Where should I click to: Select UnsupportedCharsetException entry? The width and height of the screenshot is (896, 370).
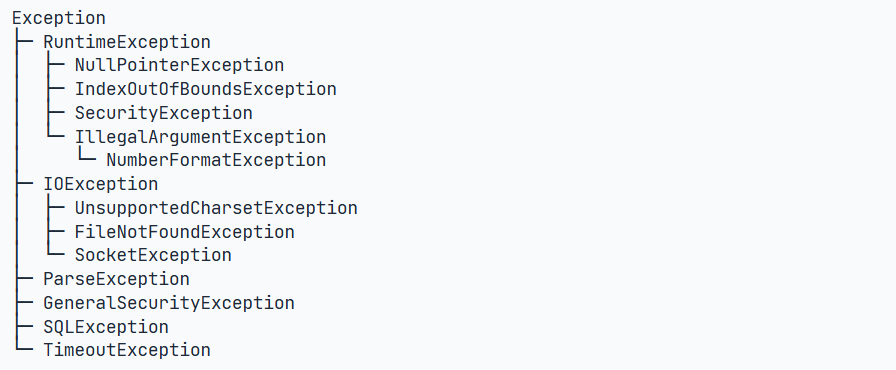[216, 208]
